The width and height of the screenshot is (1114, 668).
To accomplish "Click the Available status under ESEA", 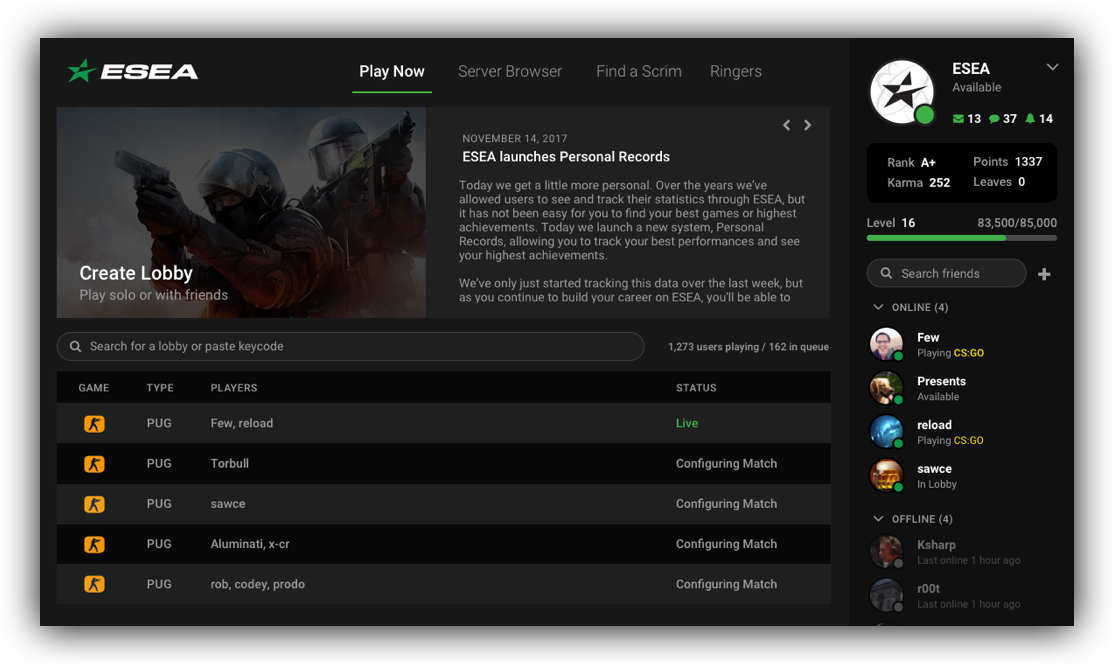I will 977,87.
